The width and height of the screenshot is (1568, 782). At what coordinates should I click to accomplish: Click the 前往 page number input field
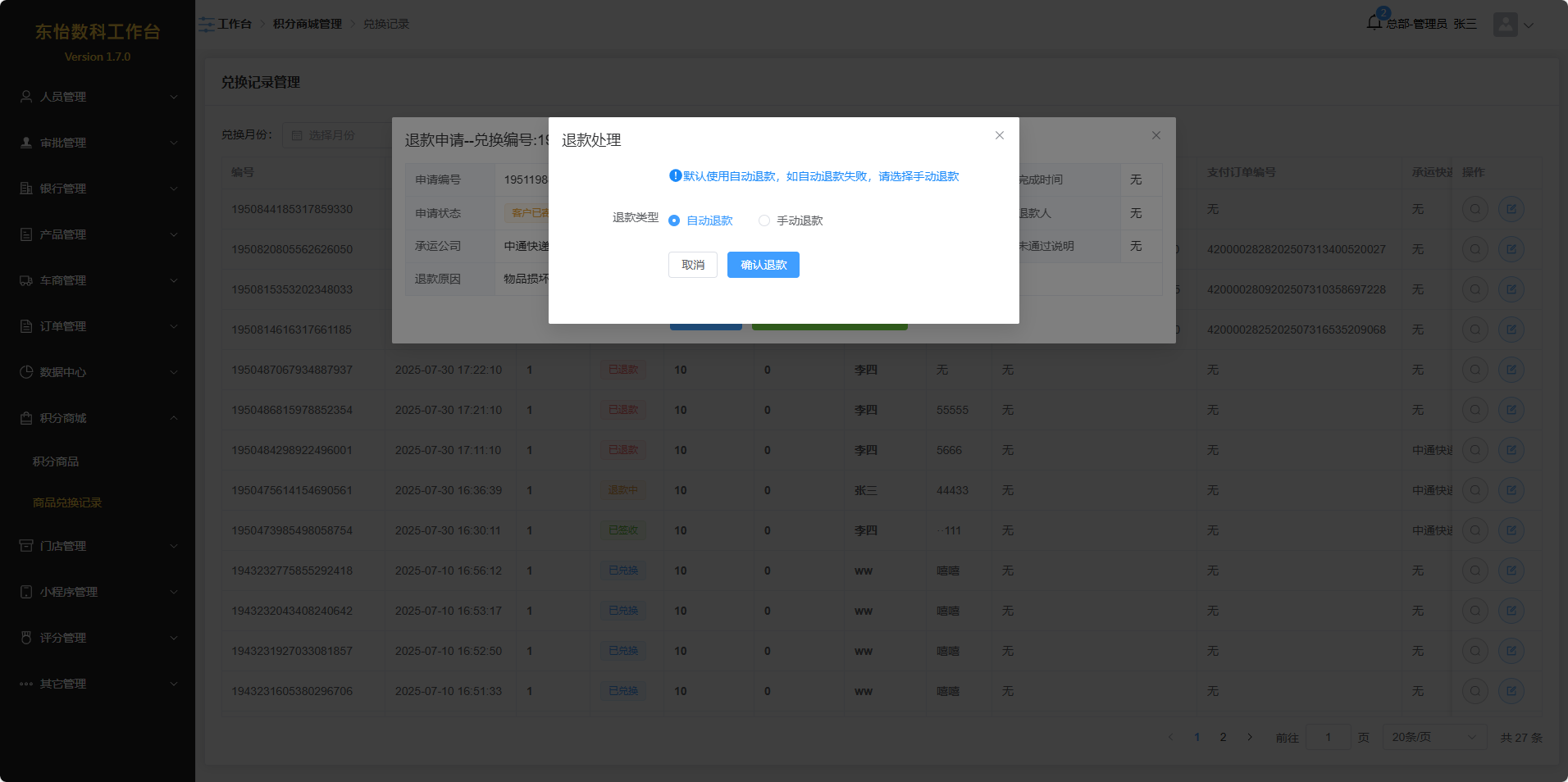[1328, 737]
